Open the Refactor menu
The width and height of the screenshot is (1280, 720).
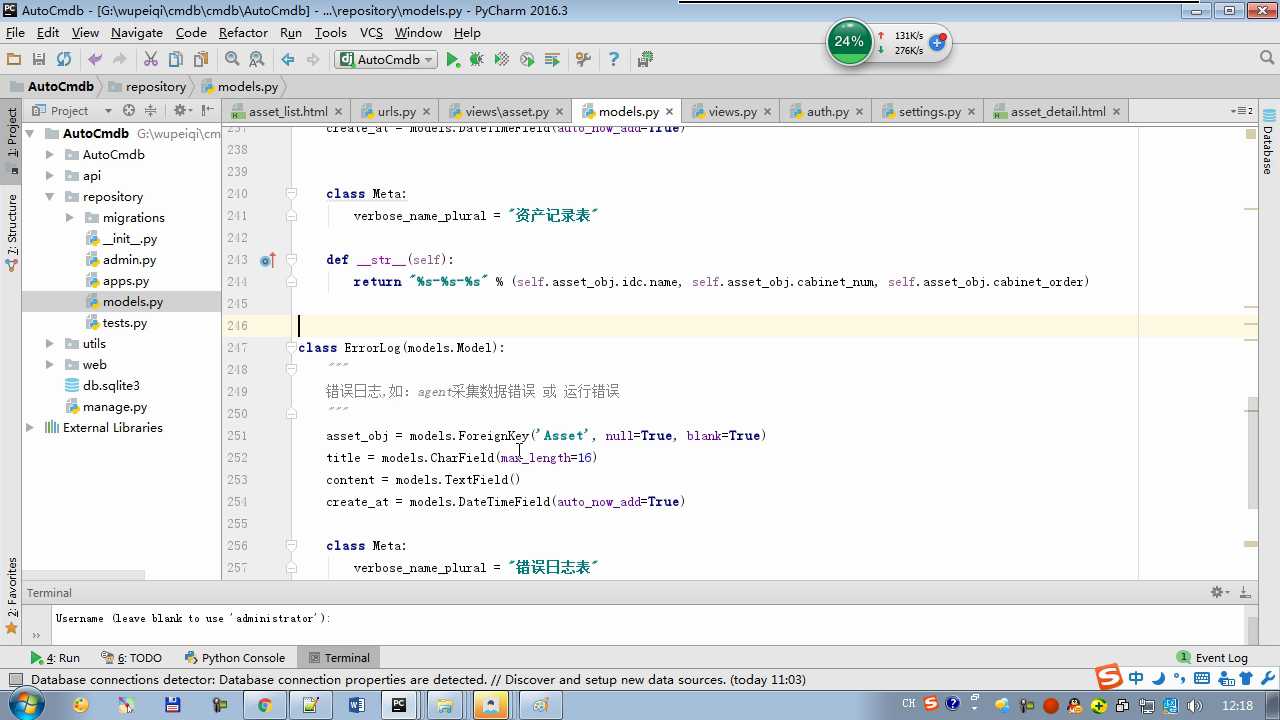243,32
